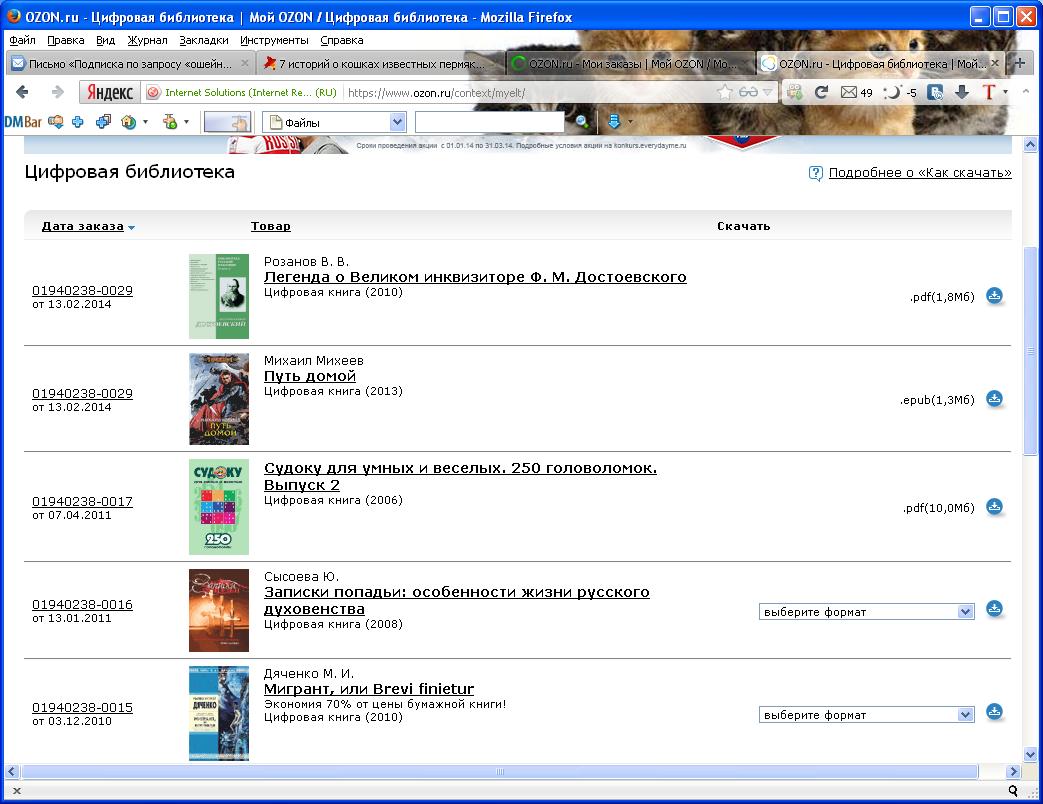Click the Судоку book cover thumbnail
Screen dimensions: 1043x804
coord(219,507)
